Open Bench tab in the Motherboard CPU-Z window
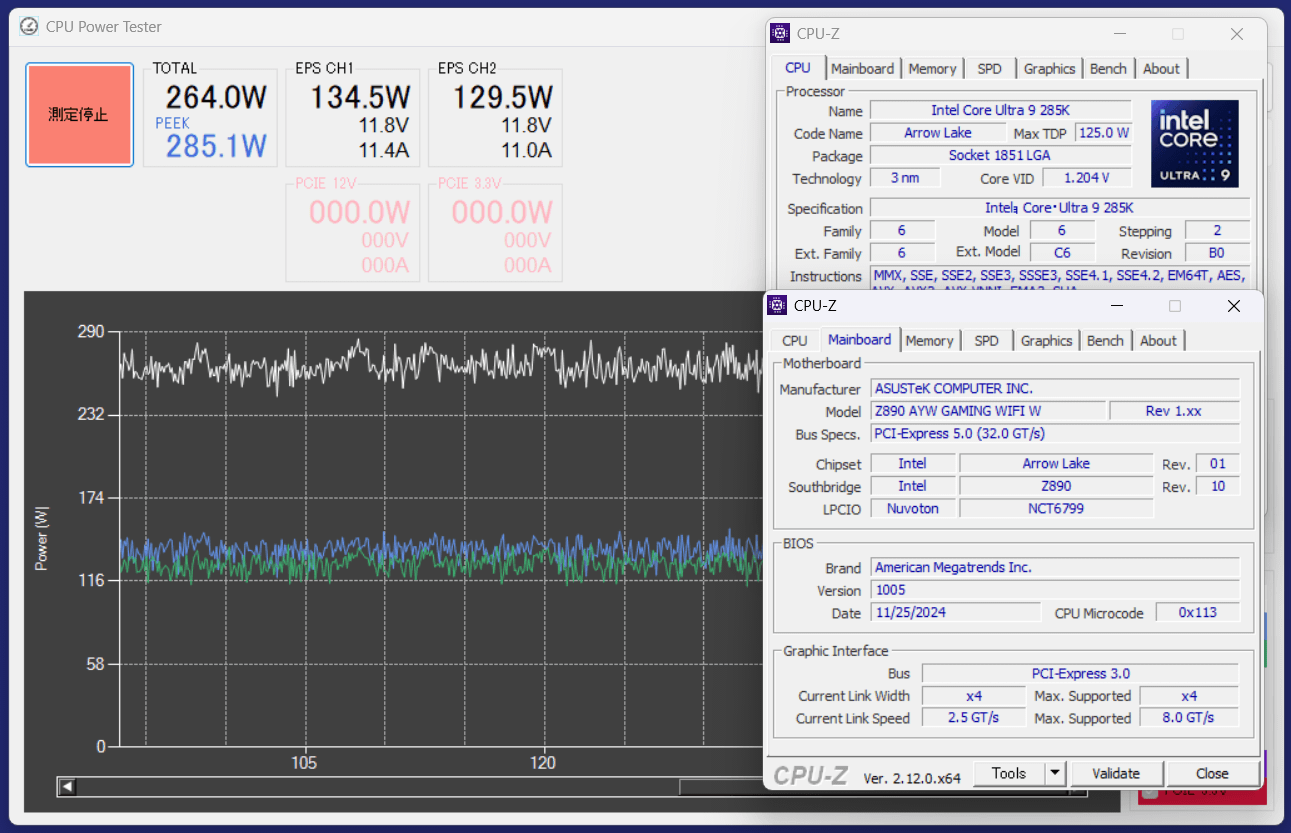The height and width of the screenshot is (833, 1291). (1105, 341)
